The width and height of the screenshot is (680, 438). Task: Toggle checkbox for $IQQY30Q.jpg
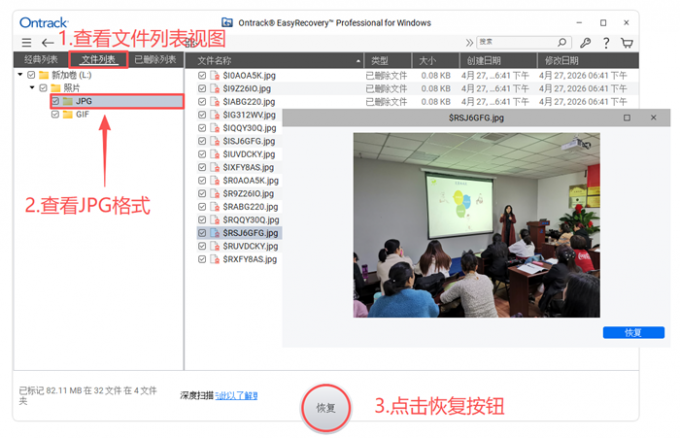[202, 128]
